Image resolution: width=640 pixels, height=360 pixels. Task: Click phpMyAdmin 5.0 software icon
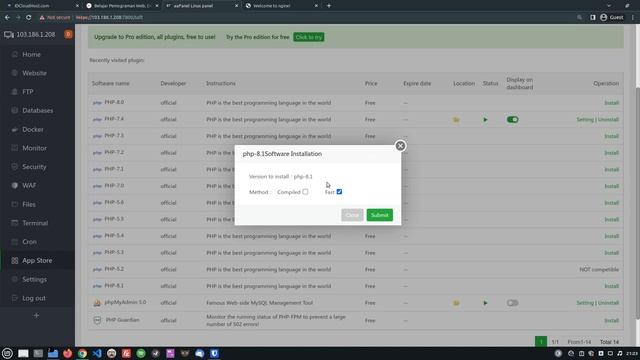tap(97, 303)
